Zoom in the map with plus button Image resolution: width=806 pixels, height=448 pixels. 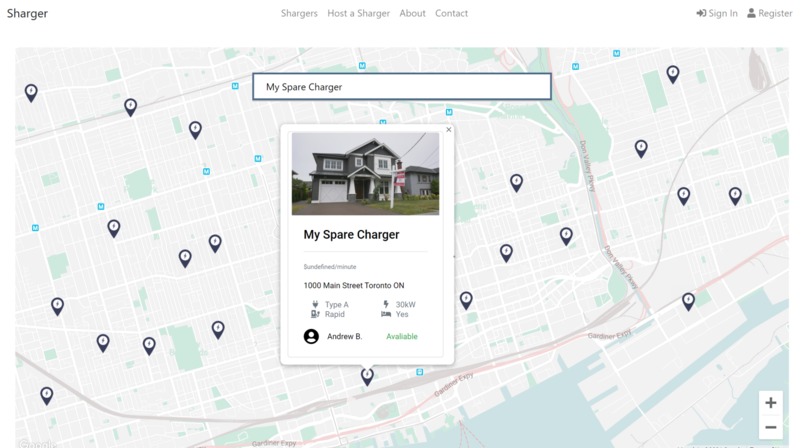[771, 402]
